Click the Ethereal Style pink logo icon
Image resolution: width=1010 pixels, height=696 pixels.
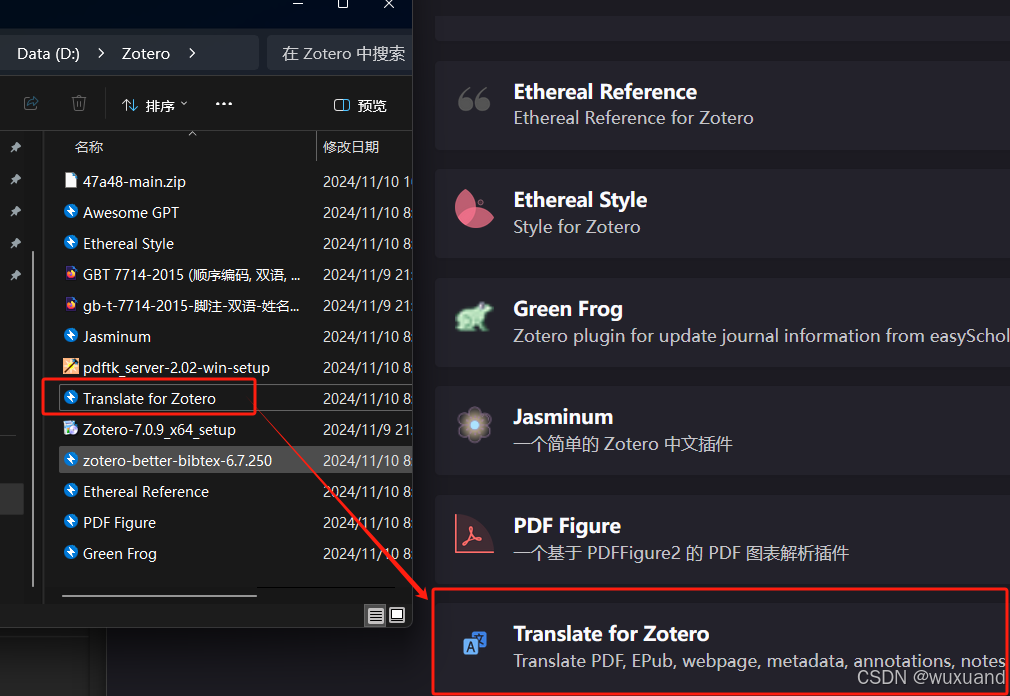473,209
